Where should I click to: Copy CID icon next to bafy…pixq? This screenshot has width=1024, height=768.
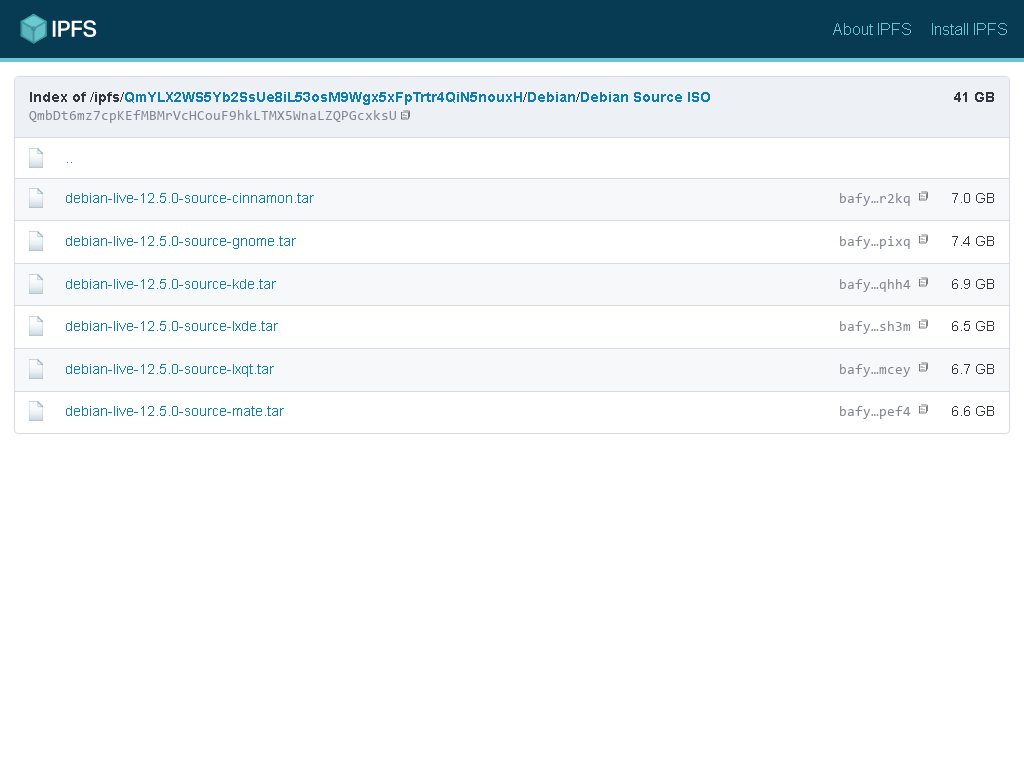[923, 240]
